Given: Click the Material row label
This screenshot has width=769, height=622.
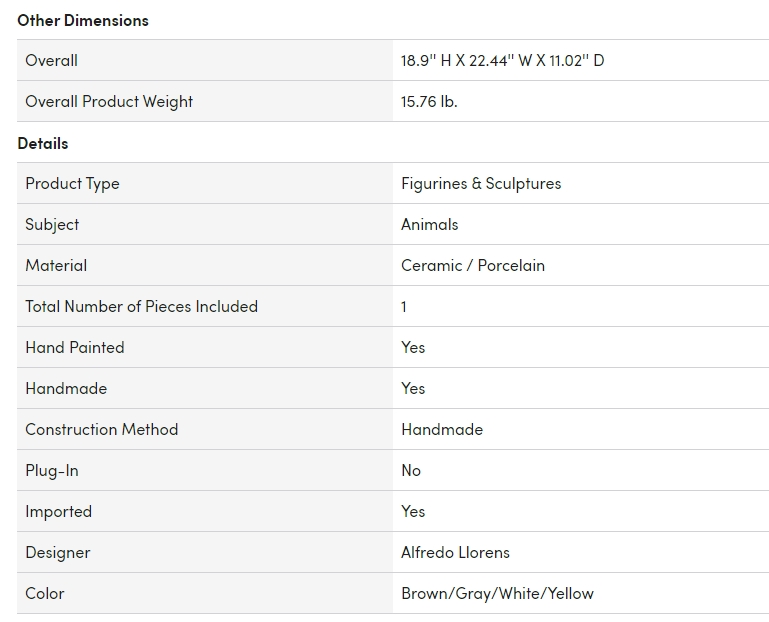Looking at the screenshot, I should (56, 265).
